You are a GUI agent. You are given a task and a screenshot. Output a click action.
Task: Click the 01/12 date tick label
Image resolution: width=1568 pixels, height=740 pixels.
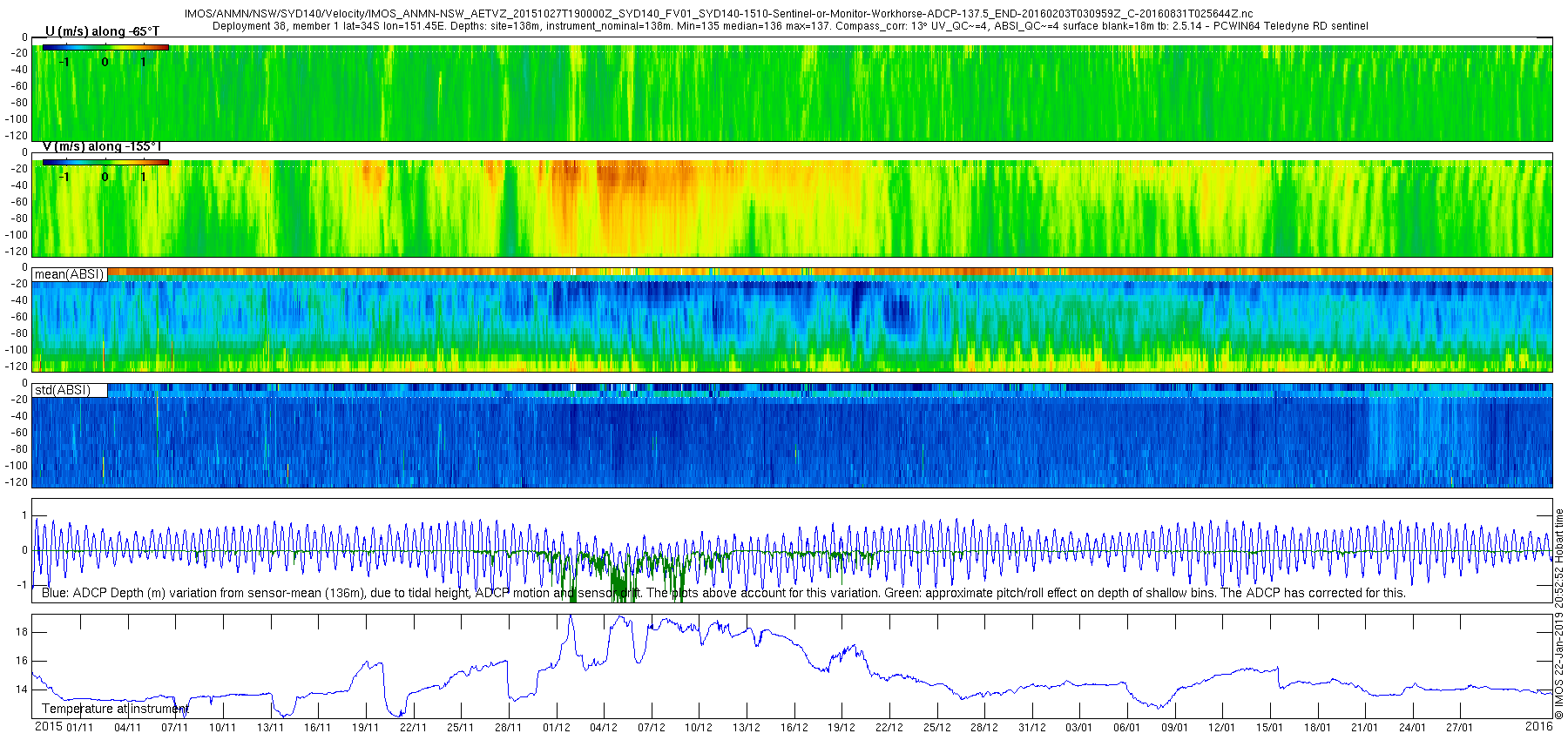556,728
